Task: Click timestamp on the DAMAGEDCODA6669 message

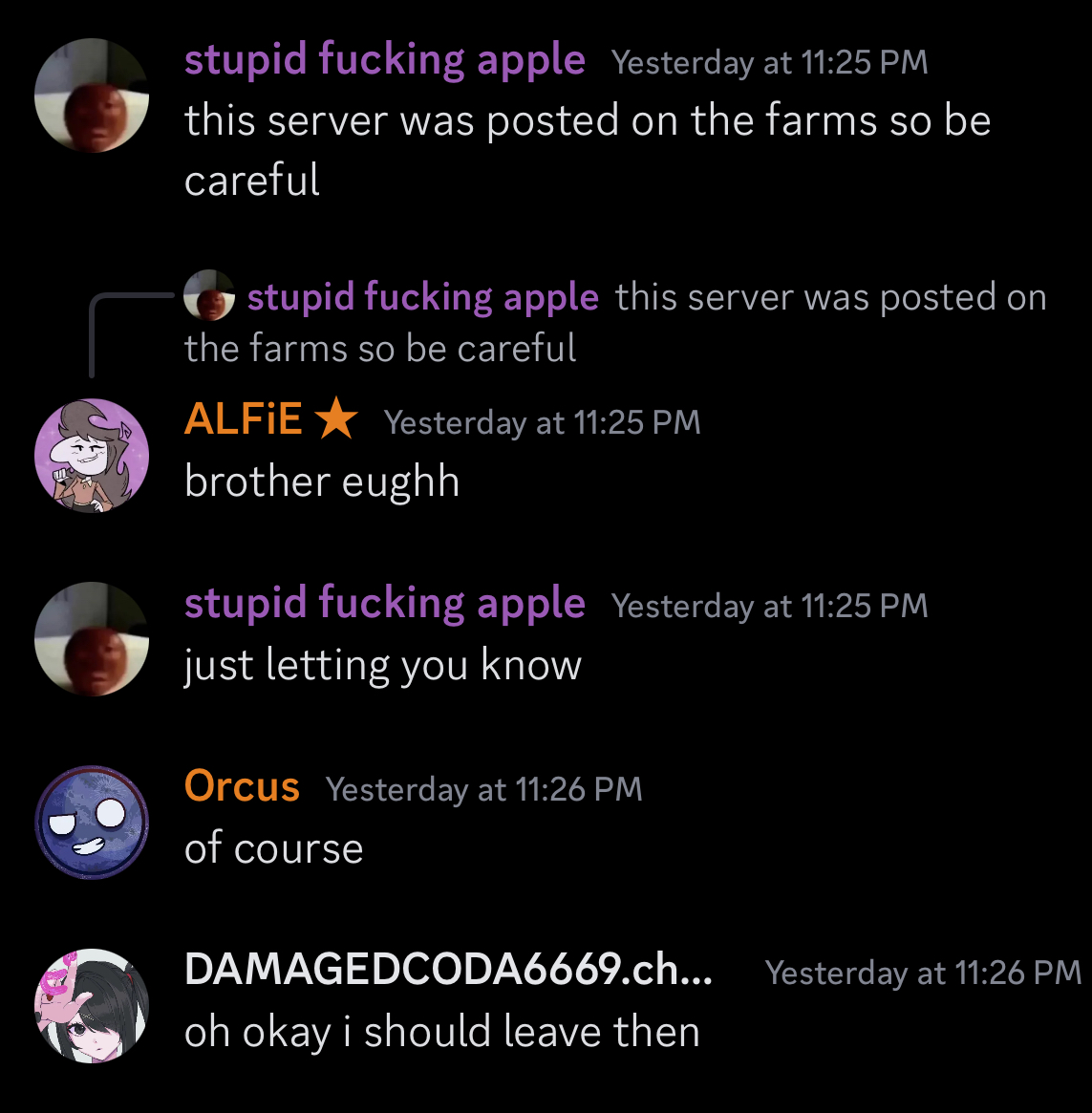Action: (923, 973)
